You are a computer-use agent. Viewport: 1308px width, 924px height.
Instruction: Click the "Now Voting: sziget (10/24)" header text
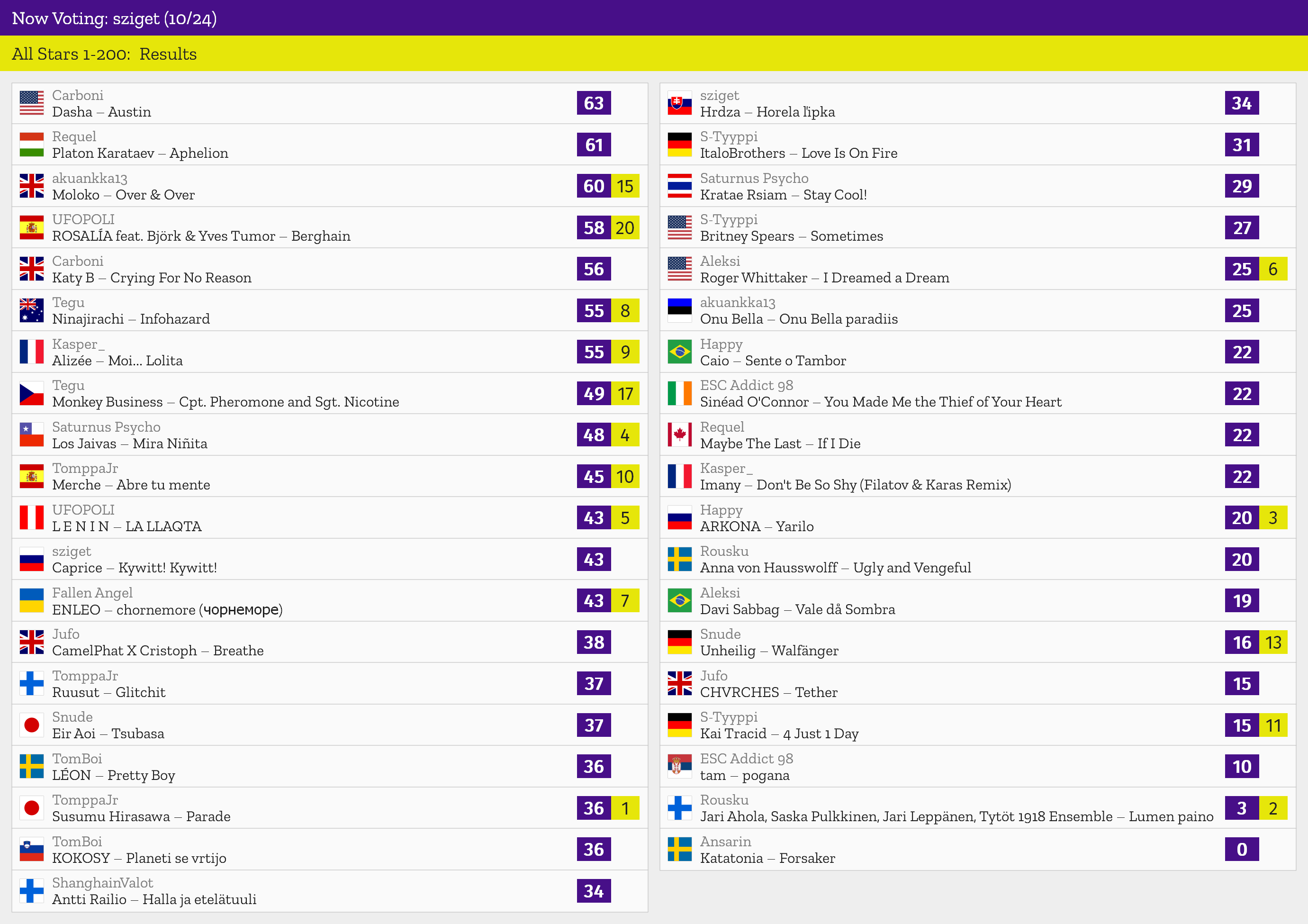pyautogui.click(x=114, y=18)
